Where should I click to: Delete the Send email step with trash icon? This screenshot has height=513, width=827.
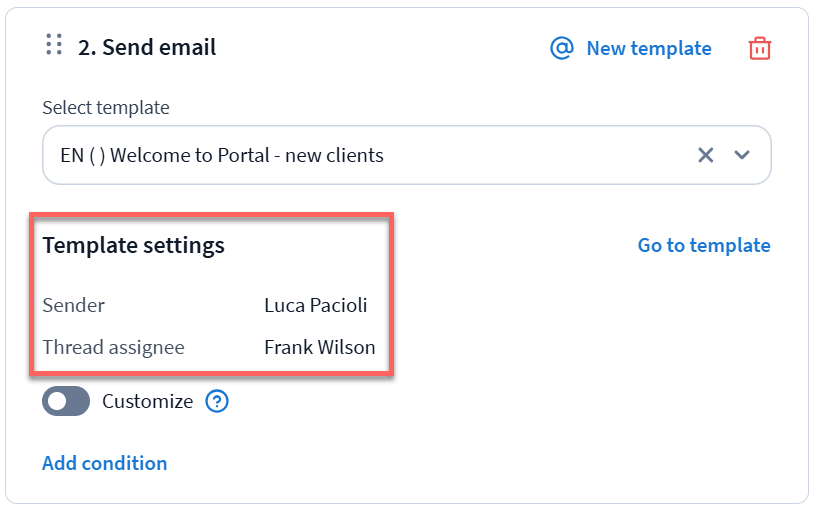pyautogui.click(x=760, y=48)
